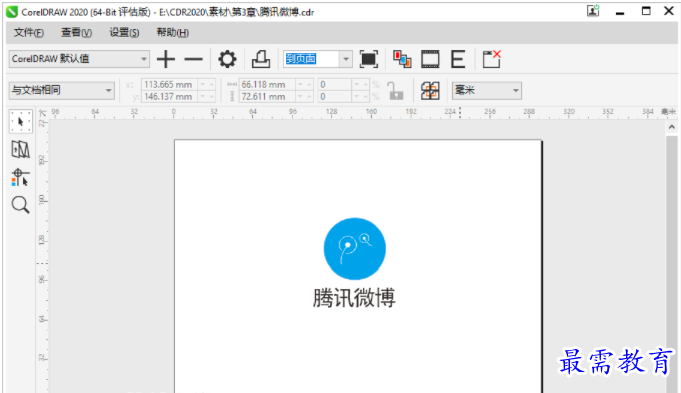The height and width of the screenshot is (393, 681).
Task: Open the 设置(S) menu
Action: point(124,33)
